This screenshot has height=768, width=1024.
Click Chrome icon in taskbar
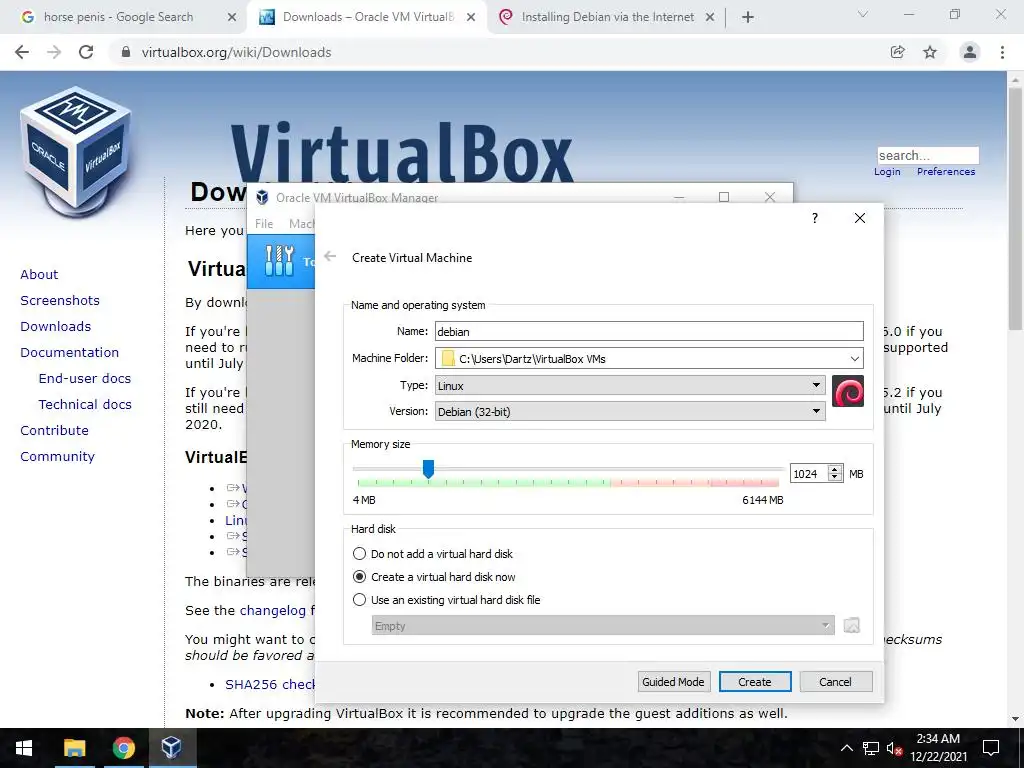pos(123,748)
